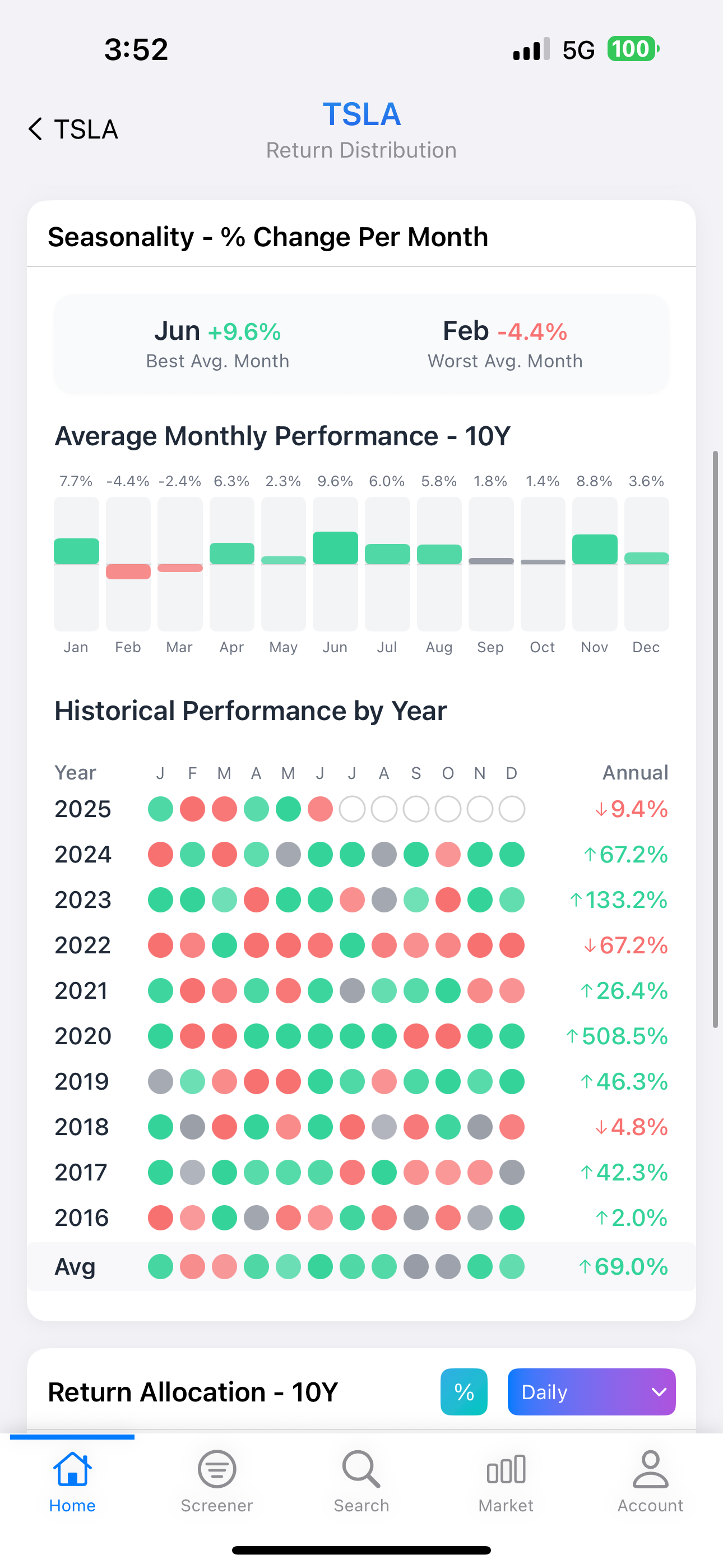Tap the 2020 annual return 508.5%
Viewport: 723px width, 1568px height.
(x=617, y=1036)
